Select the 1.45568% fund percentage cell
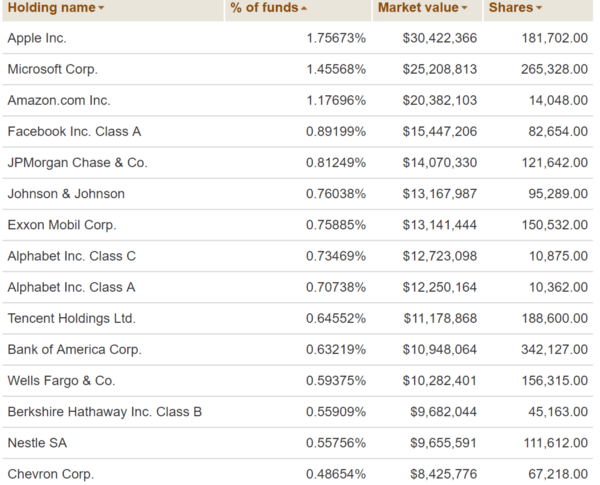This screenshot has width=600, height=485. point(336,69)
